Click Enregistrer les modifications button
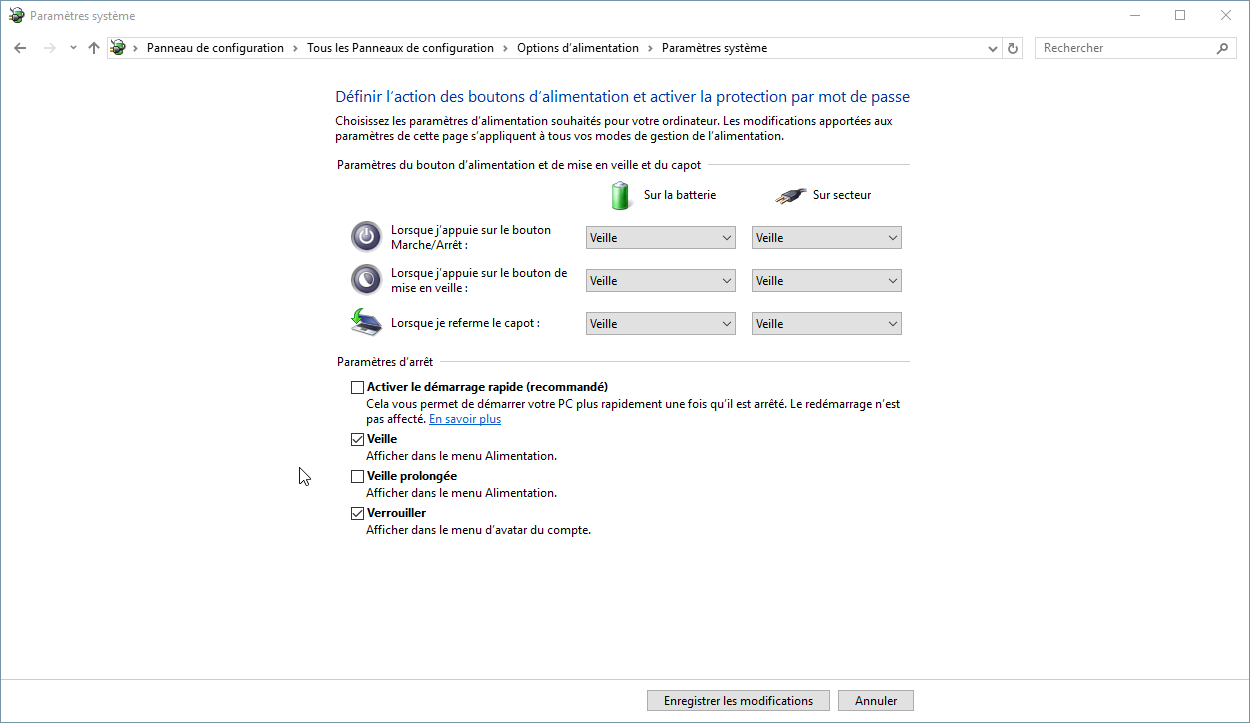Image resolution: width=1250 pixels, height=723 pixels. (x=738, y=701)
